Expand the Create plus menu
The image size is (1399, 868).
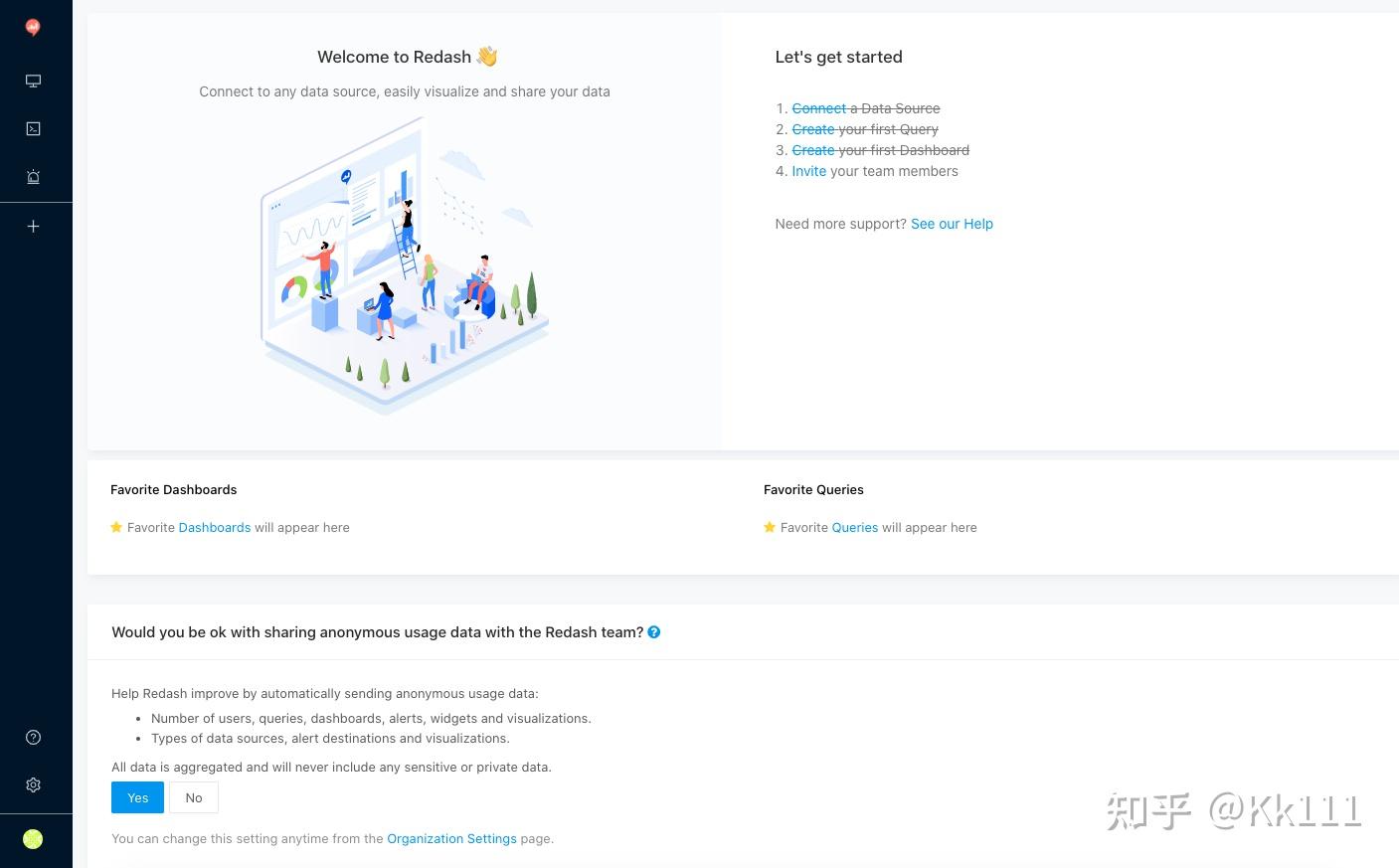pyautogui.click(x=33, y=227)
